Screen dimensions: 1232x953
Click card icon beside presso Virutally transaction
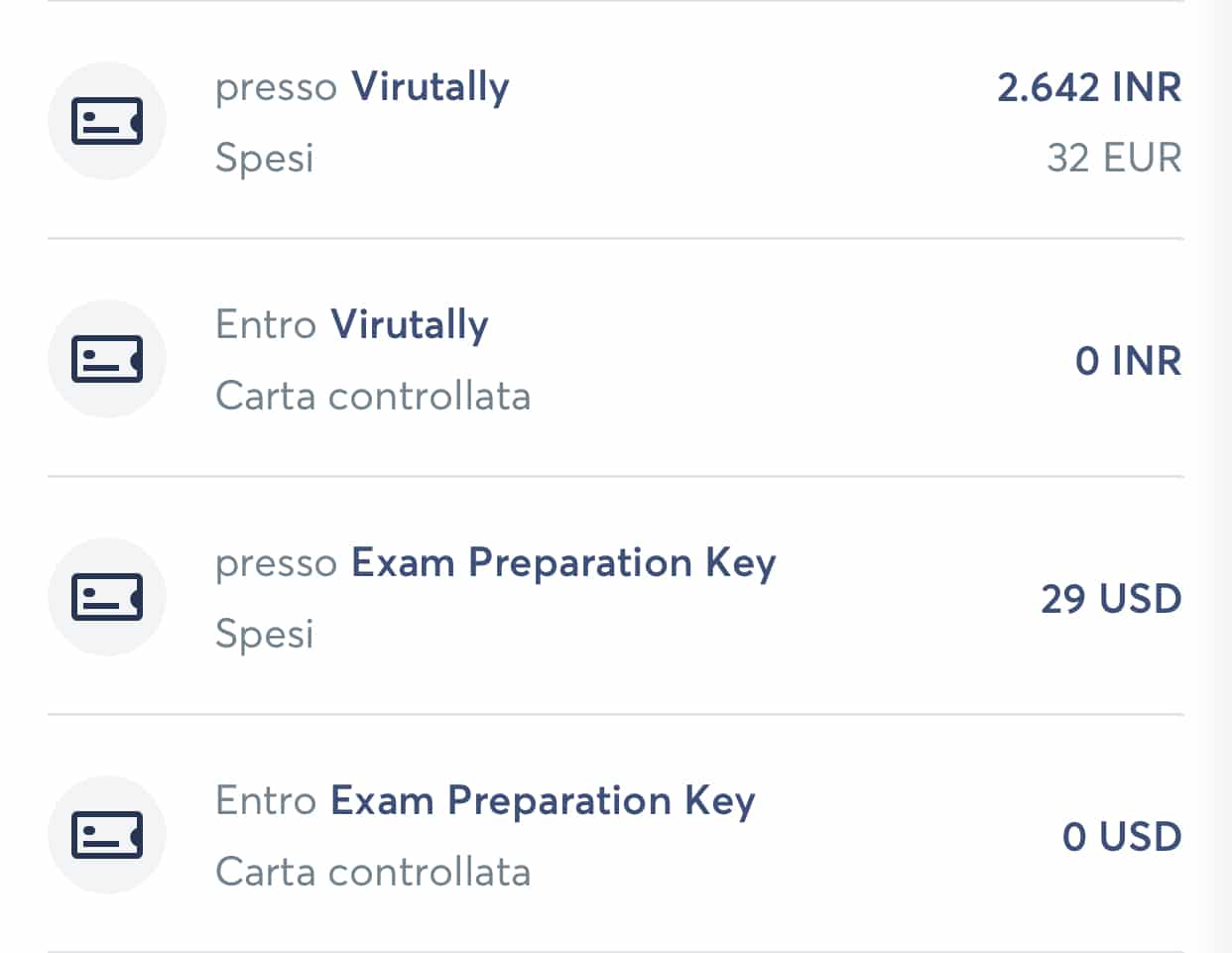pos(107,121)
